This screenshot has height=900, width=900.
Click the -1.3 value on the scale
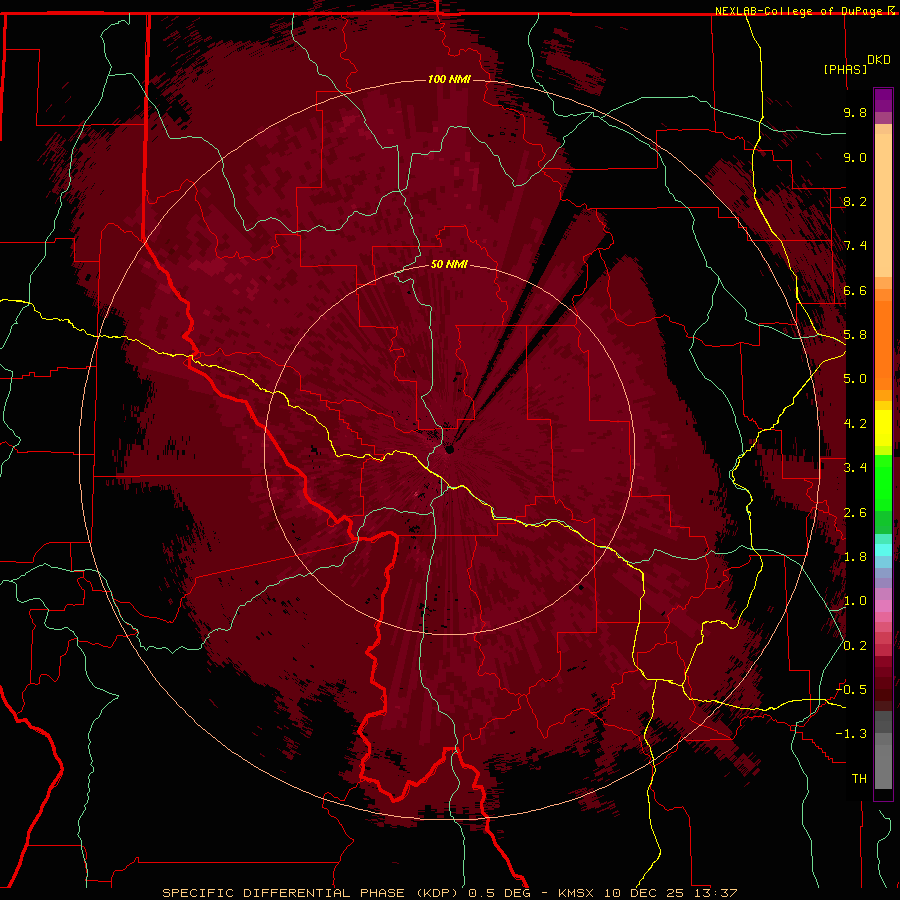pos(851,734)
